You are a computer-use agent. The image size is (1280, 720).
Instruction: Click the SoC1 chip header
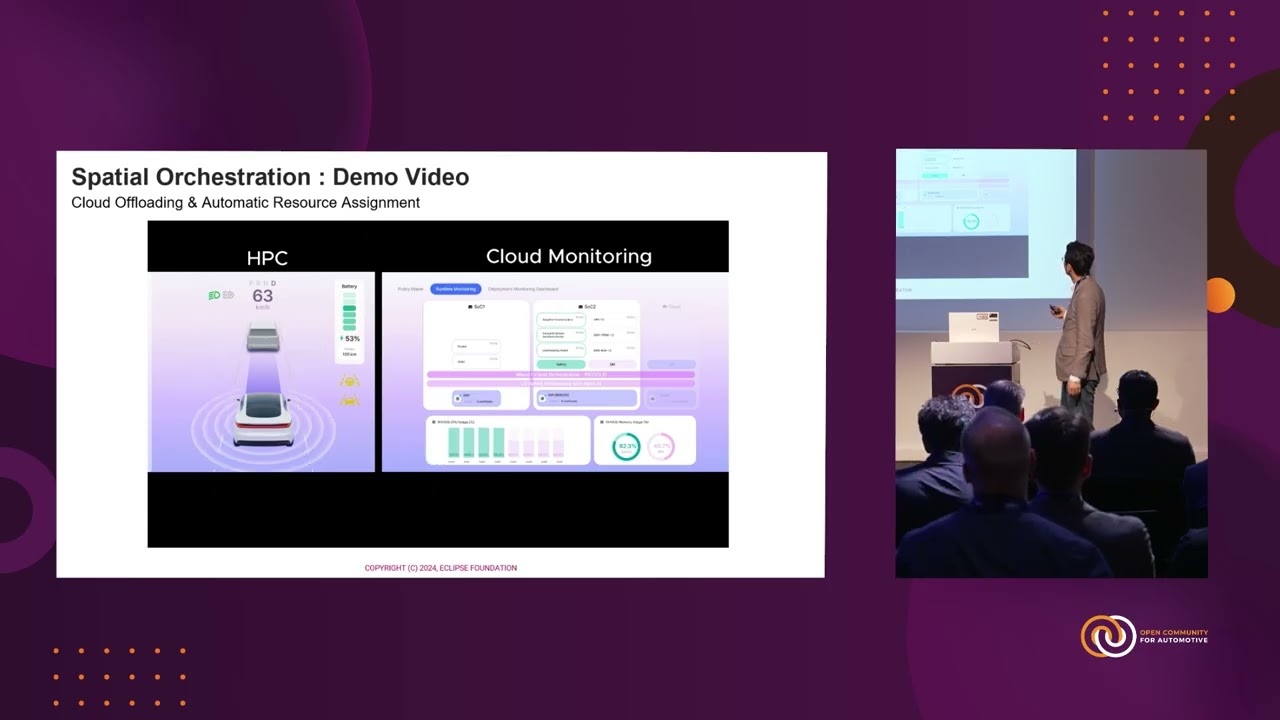[x=476, y=307]
